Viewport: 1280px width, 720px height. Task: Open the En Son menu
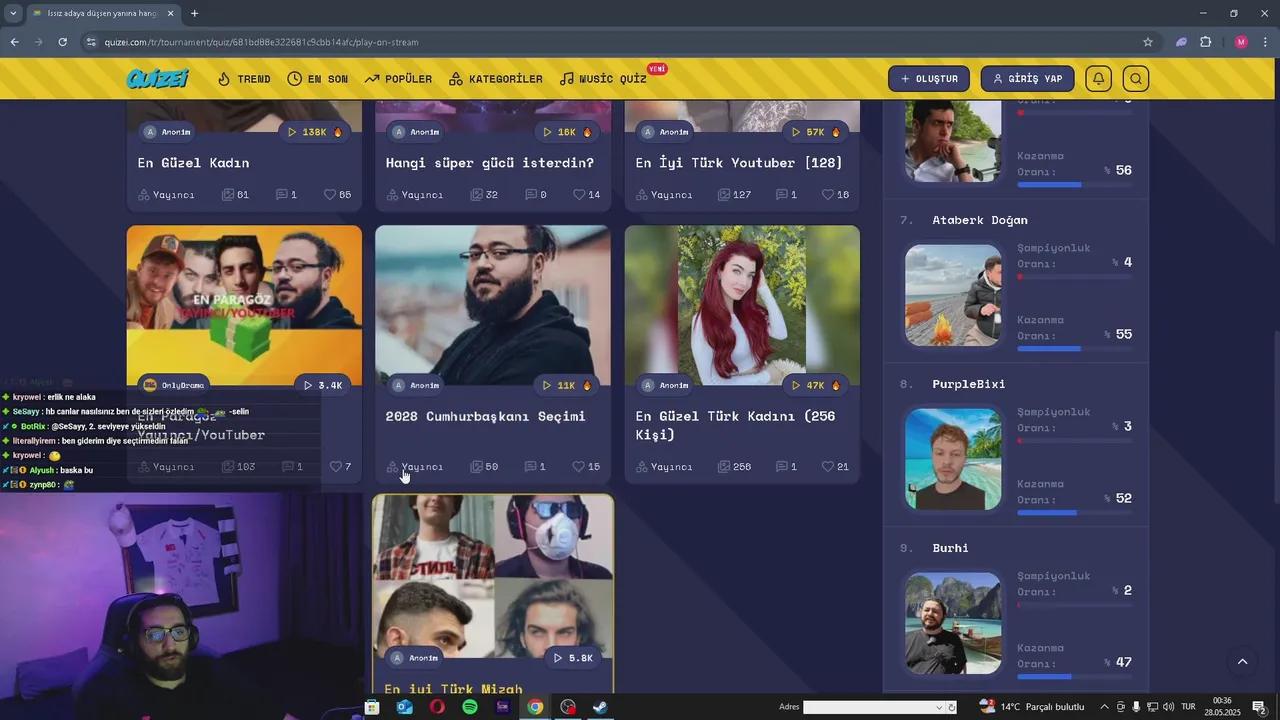tap(318, 79)
